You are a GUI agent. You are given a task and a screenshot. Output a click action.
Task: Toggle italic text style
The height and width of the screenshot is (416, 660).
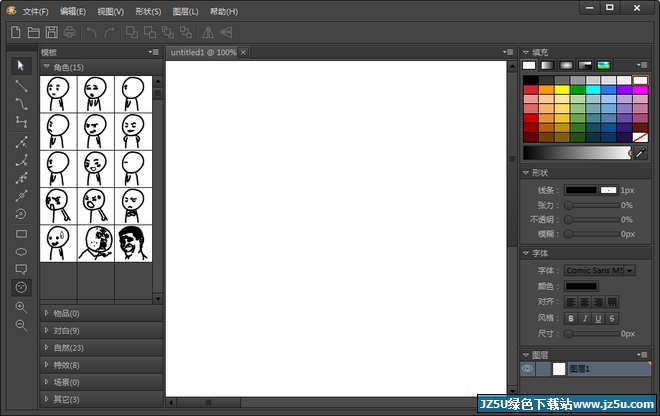(x=585, y=318)
